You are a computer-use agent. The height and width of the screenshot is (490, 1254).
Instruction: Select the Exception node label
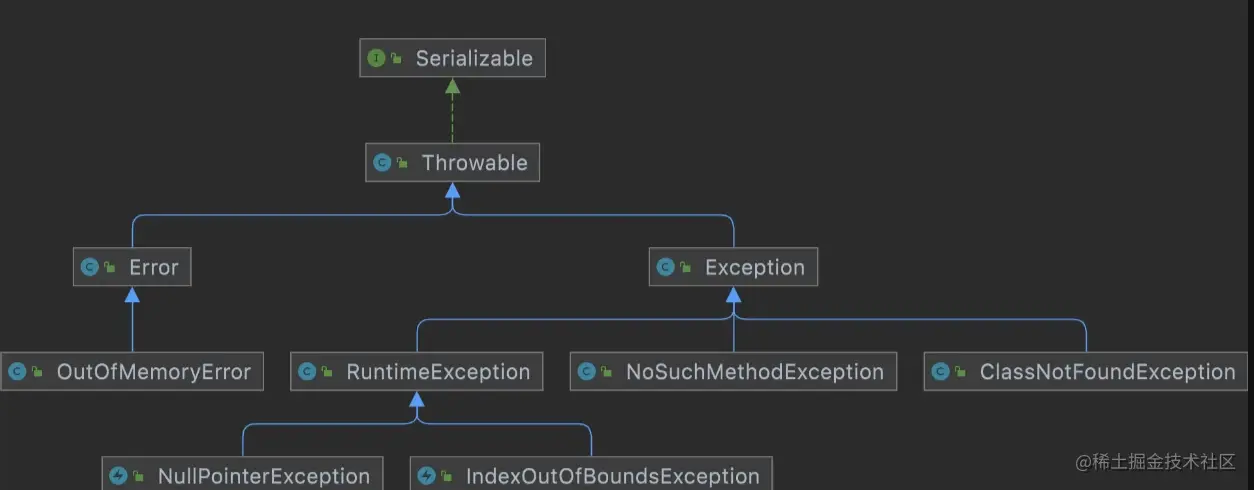(754, 267)
